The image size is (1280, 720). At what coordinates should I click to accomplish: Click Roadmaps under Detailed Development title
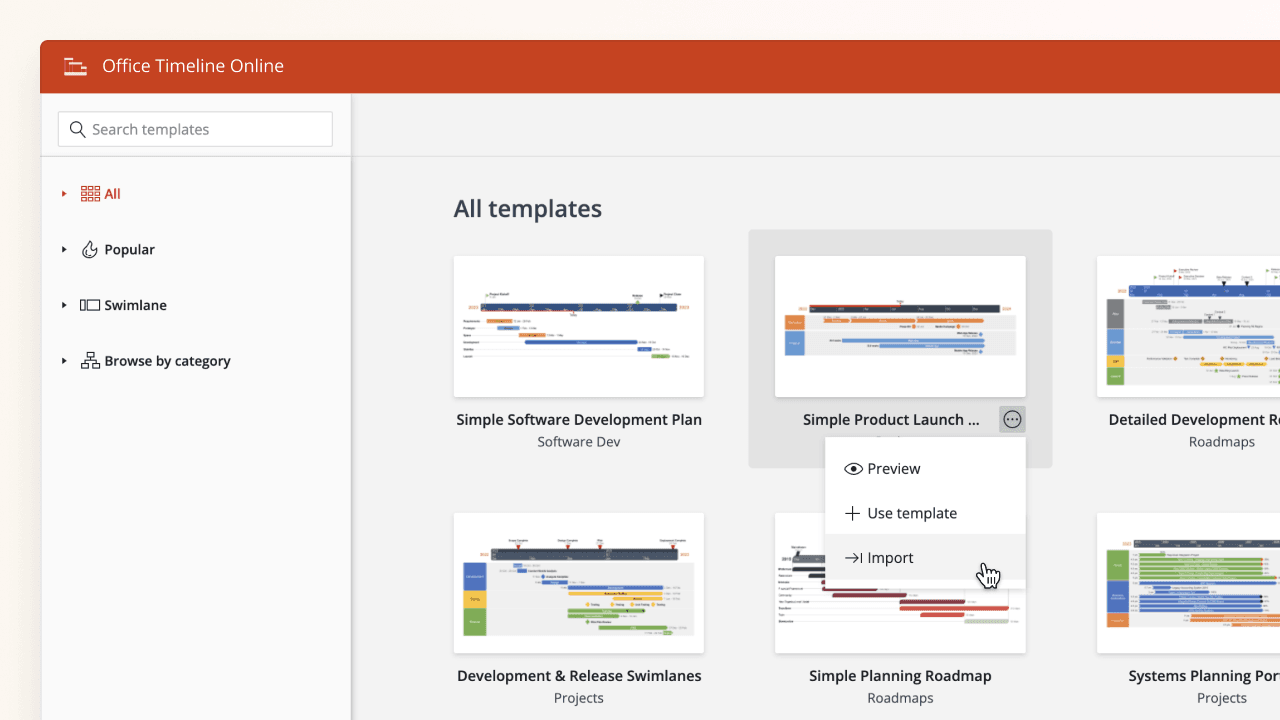point(1222,442)
